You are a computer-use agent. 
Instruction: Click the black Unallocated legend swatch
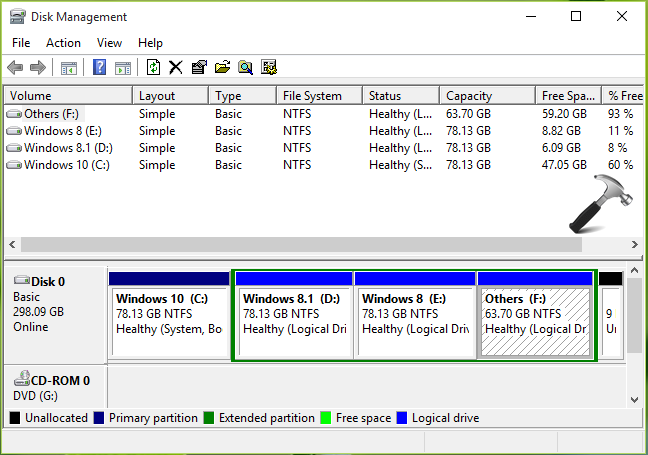click(15, 418)
